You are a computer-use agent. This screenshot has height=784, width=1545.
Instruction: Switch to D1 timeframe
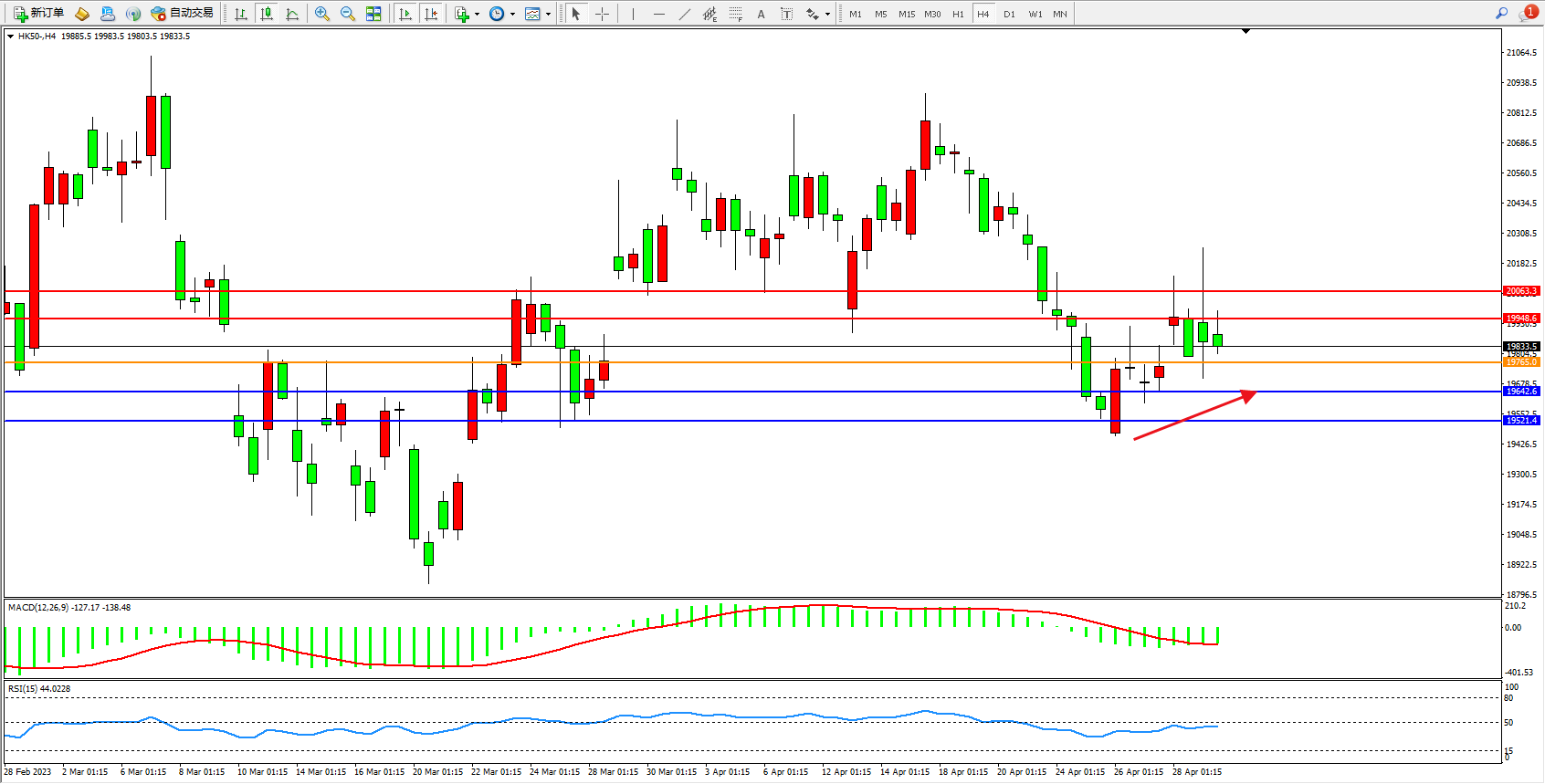point(1009,14)
